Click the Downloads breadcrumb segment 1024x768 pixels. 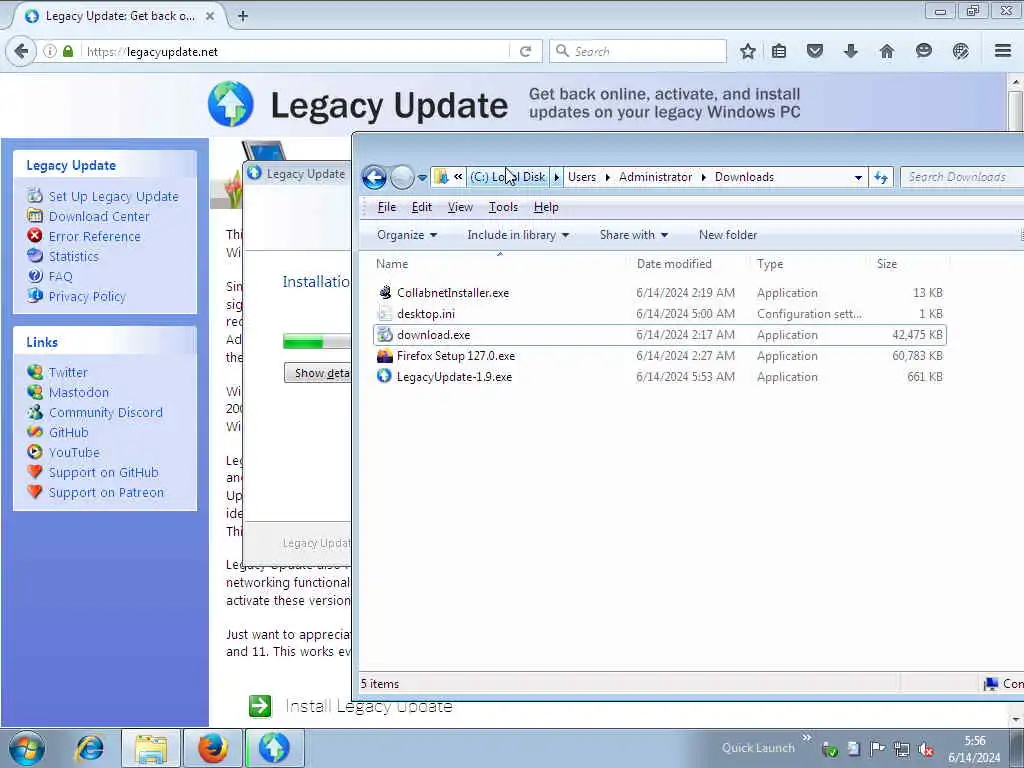[x=744, y=177]
